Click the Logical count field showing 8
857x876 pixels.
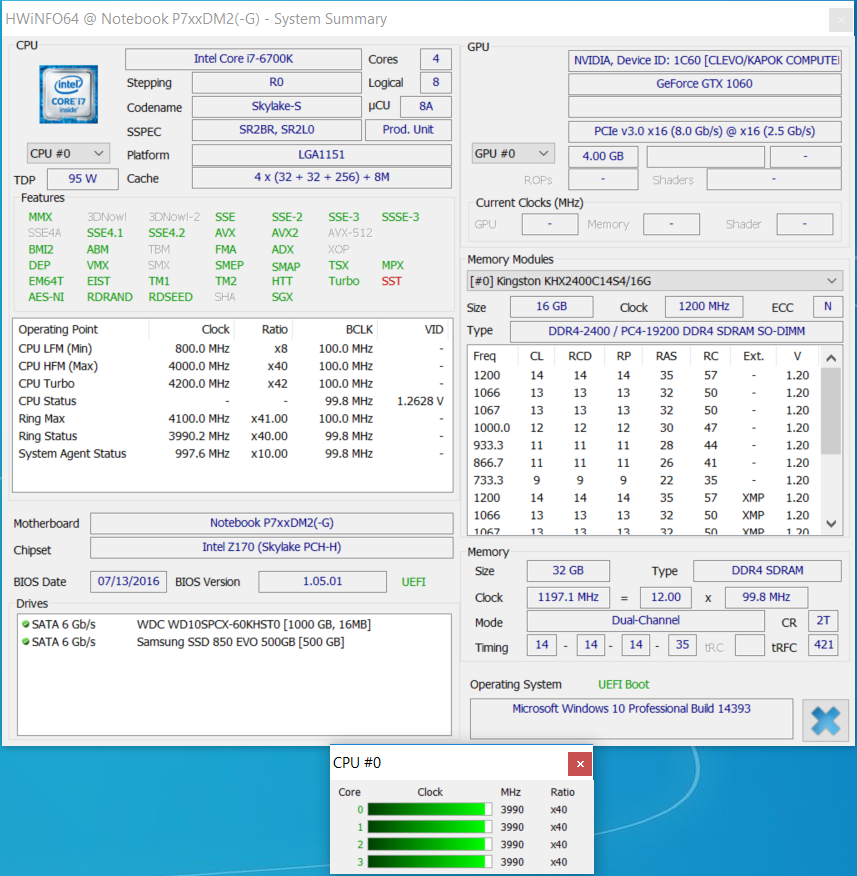tap(436, 83)
